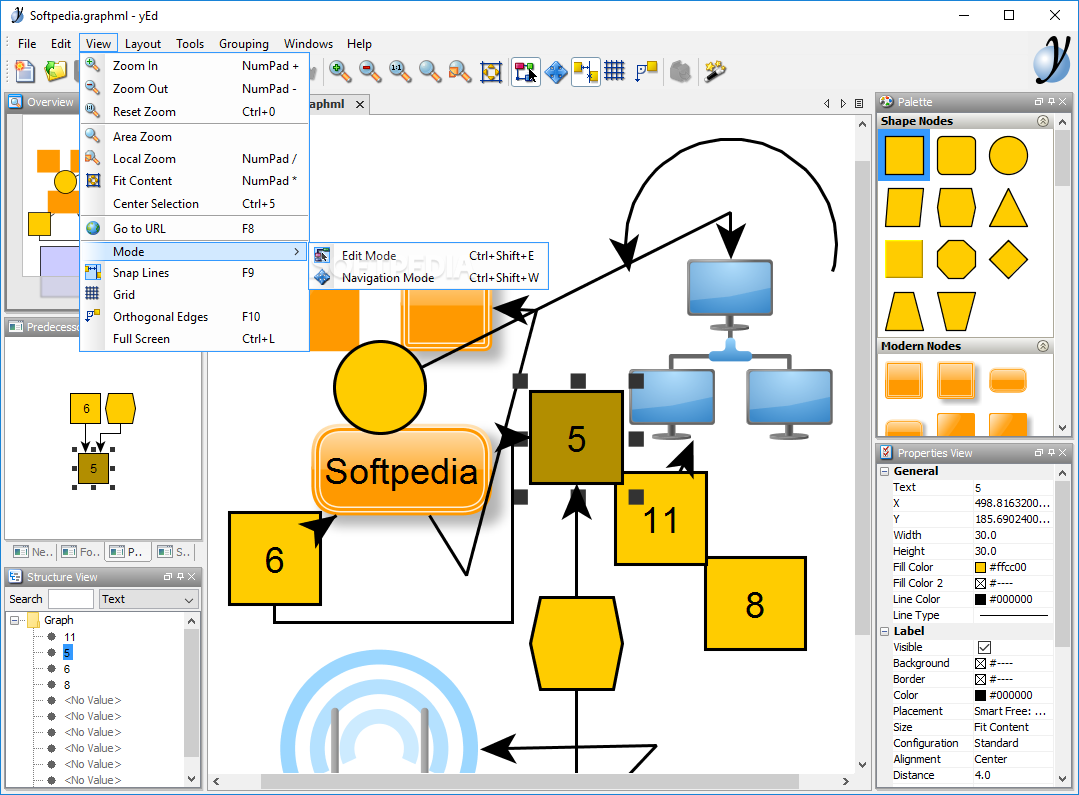This screenshot has height=795, width=1079.
Task: Select Edit Mode in the submenu
Action: tap(429, 255)
